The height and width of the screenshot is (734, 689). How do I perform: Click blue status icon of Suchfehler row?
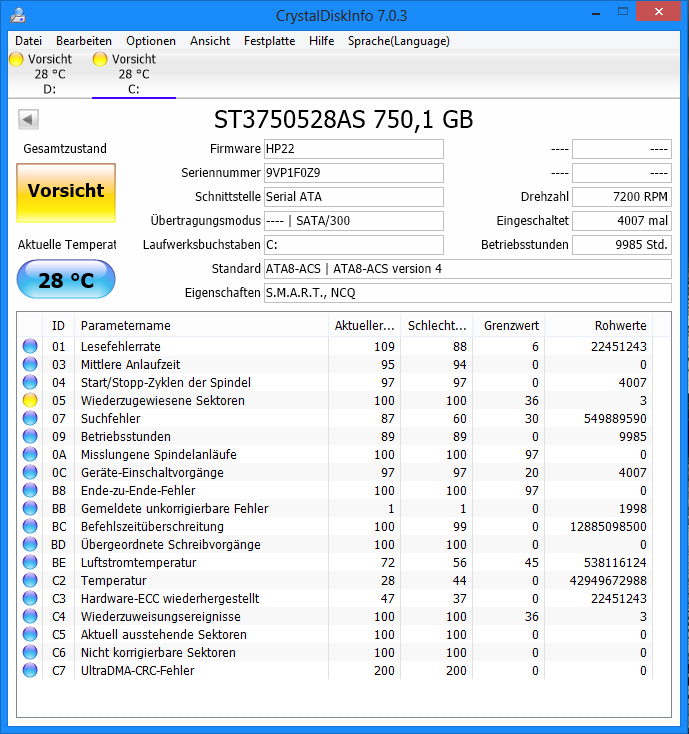pos(30,418)
